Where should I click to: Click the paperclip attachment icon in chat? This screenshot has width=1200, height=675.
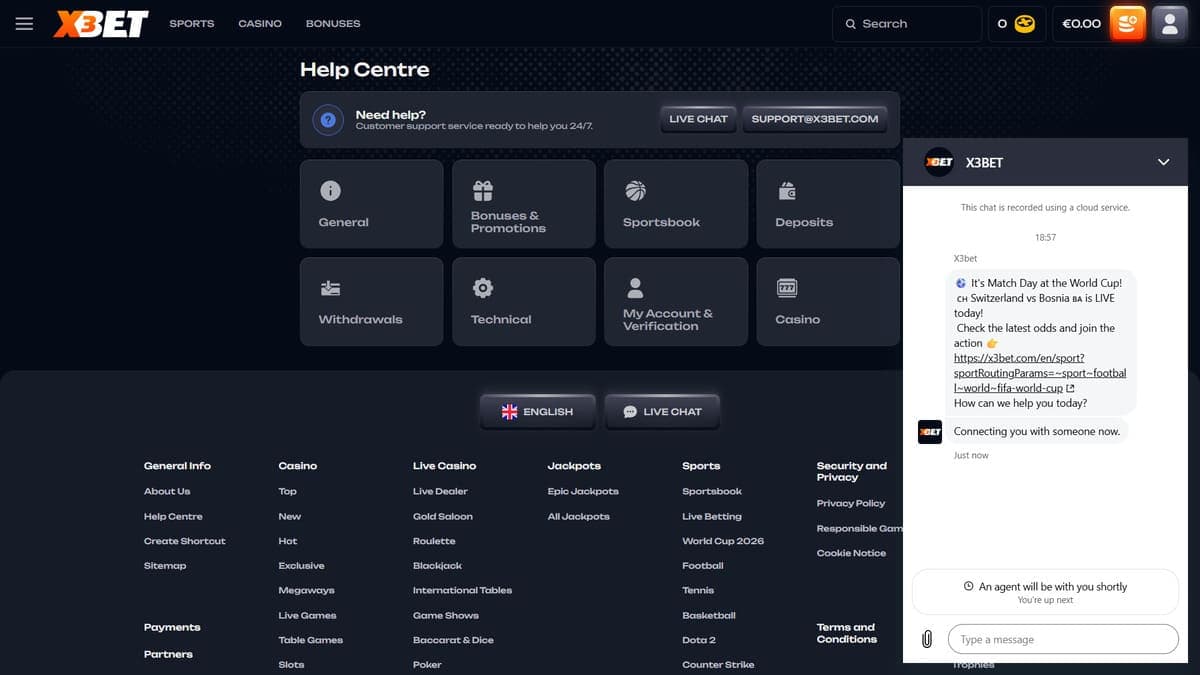point(927,639)
